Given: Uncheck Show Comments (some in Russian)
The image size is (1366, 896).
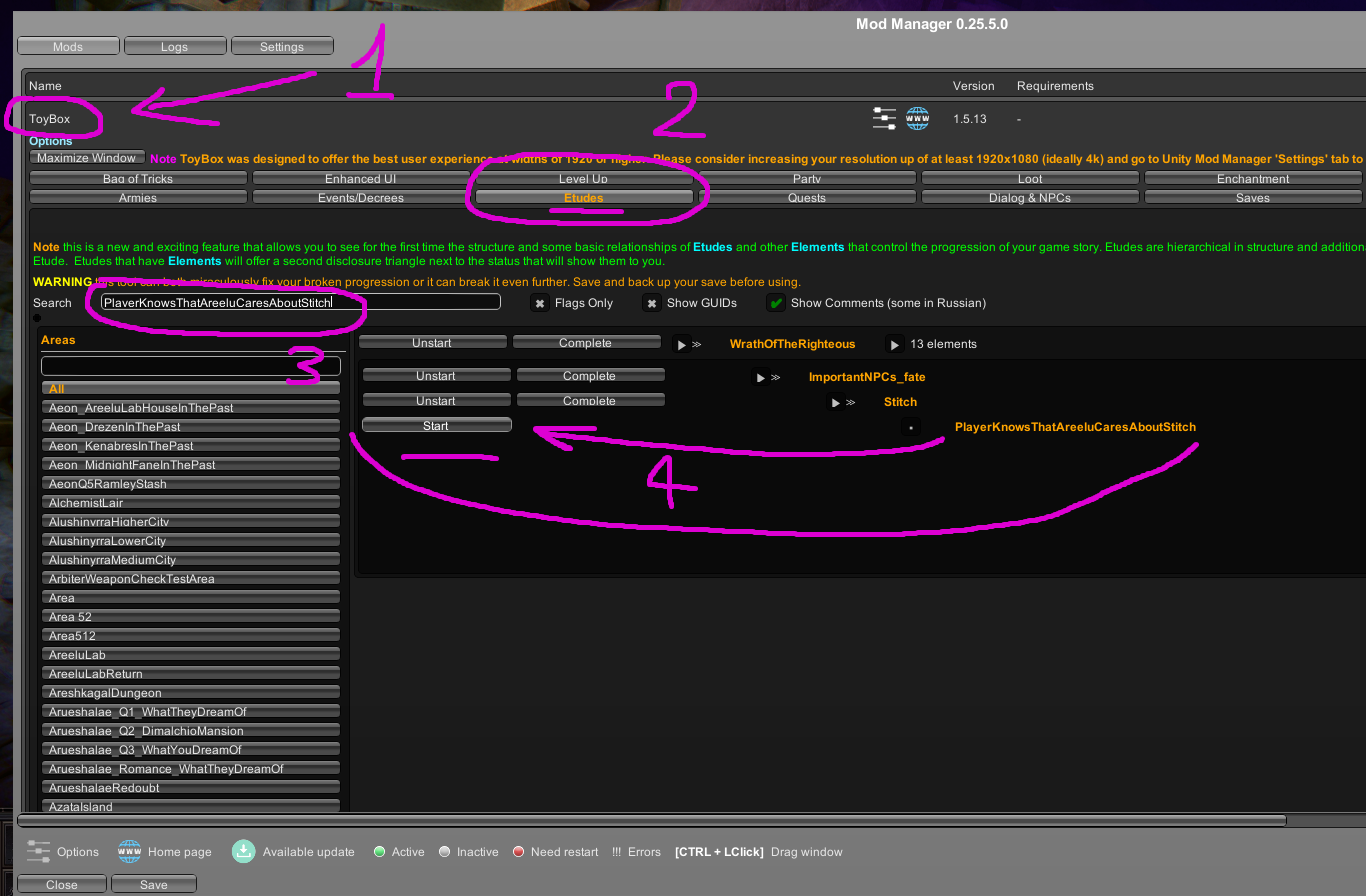Looking at the screenshot, I should (775, 303).
